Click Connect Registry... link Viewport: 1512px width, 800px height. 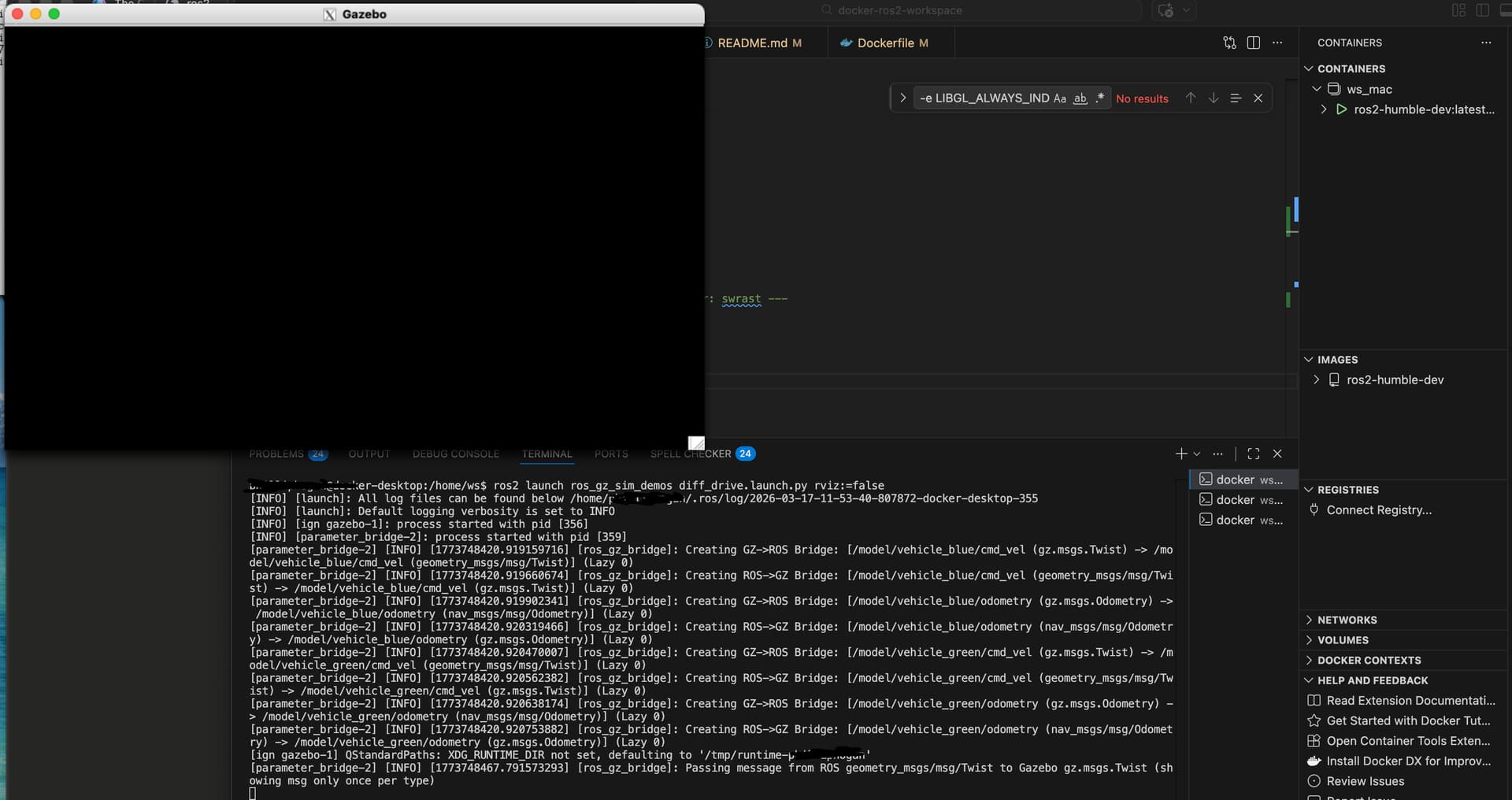pos(1379,509)
